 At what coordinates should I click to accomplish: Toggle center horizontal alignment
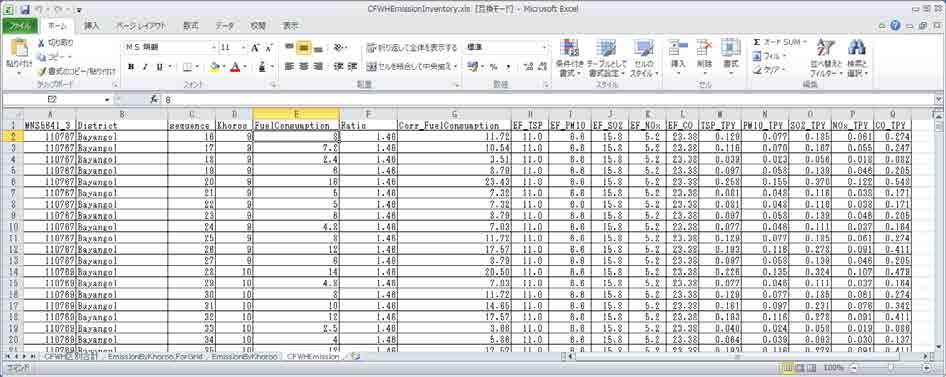(x=304, y=67)
